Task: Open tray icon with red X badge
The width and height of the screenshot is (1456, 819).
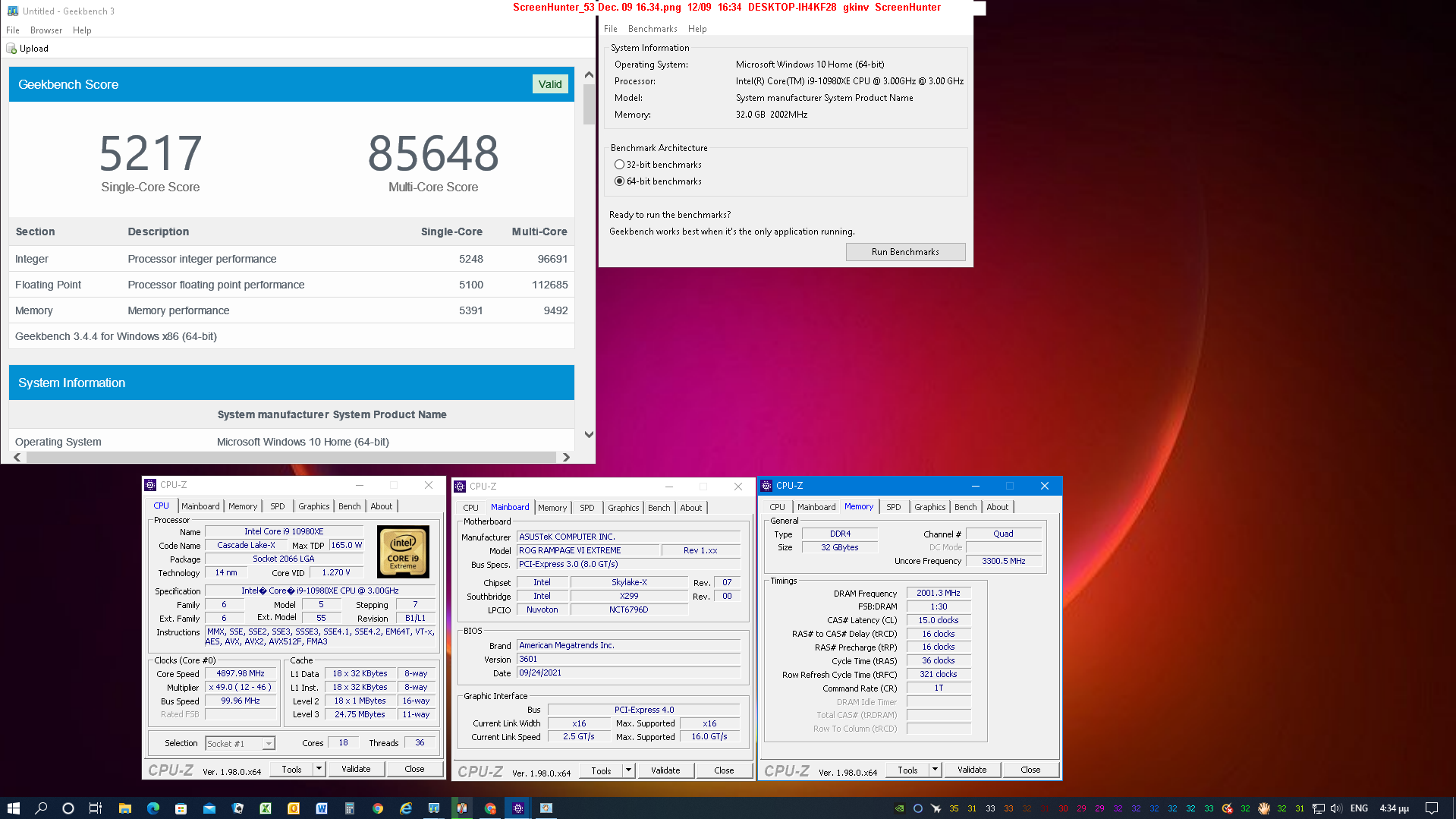Action: click(1227, 808)
